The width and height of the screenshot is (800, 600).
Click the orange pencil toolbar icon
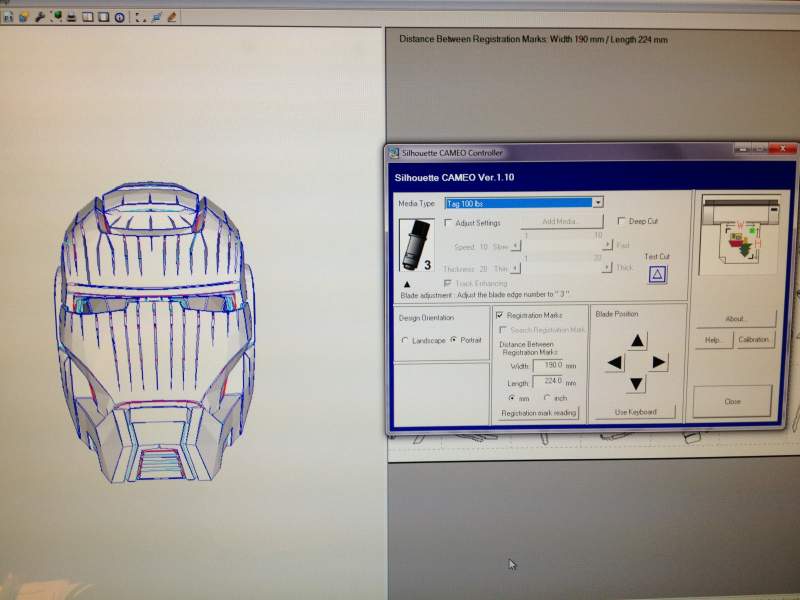172,17
